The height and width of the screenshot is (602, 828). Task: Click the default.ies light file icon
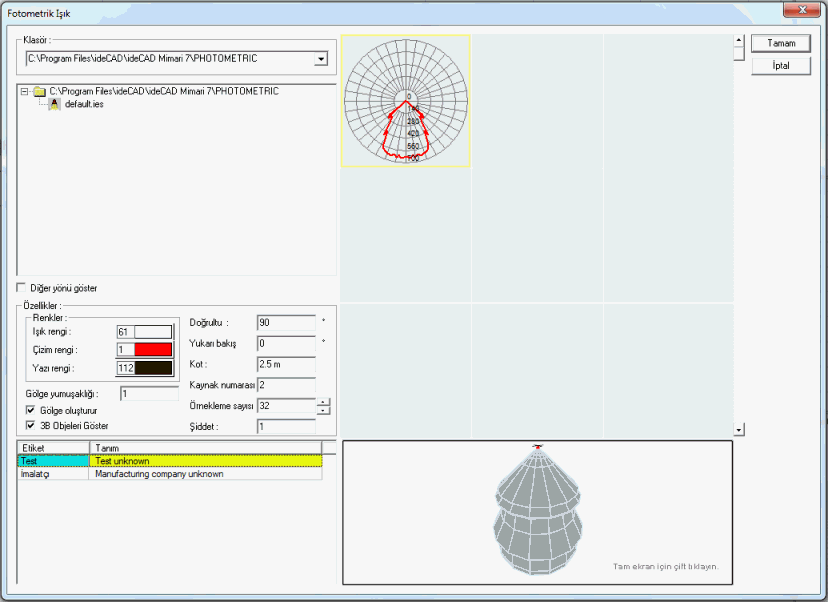[x=54, y=104]
